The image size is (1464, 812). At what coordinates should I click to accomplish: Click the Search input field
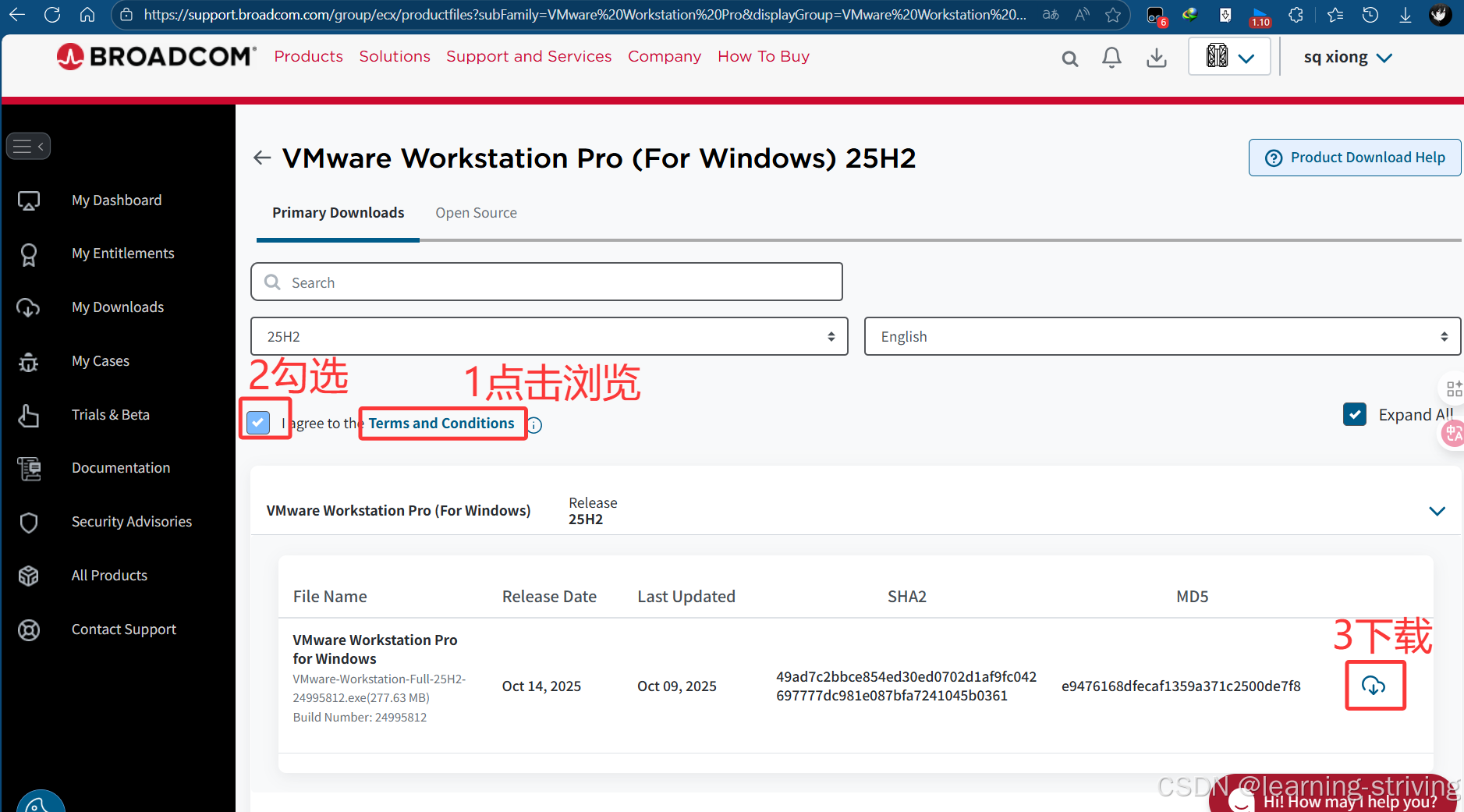(x=547, y=282)
